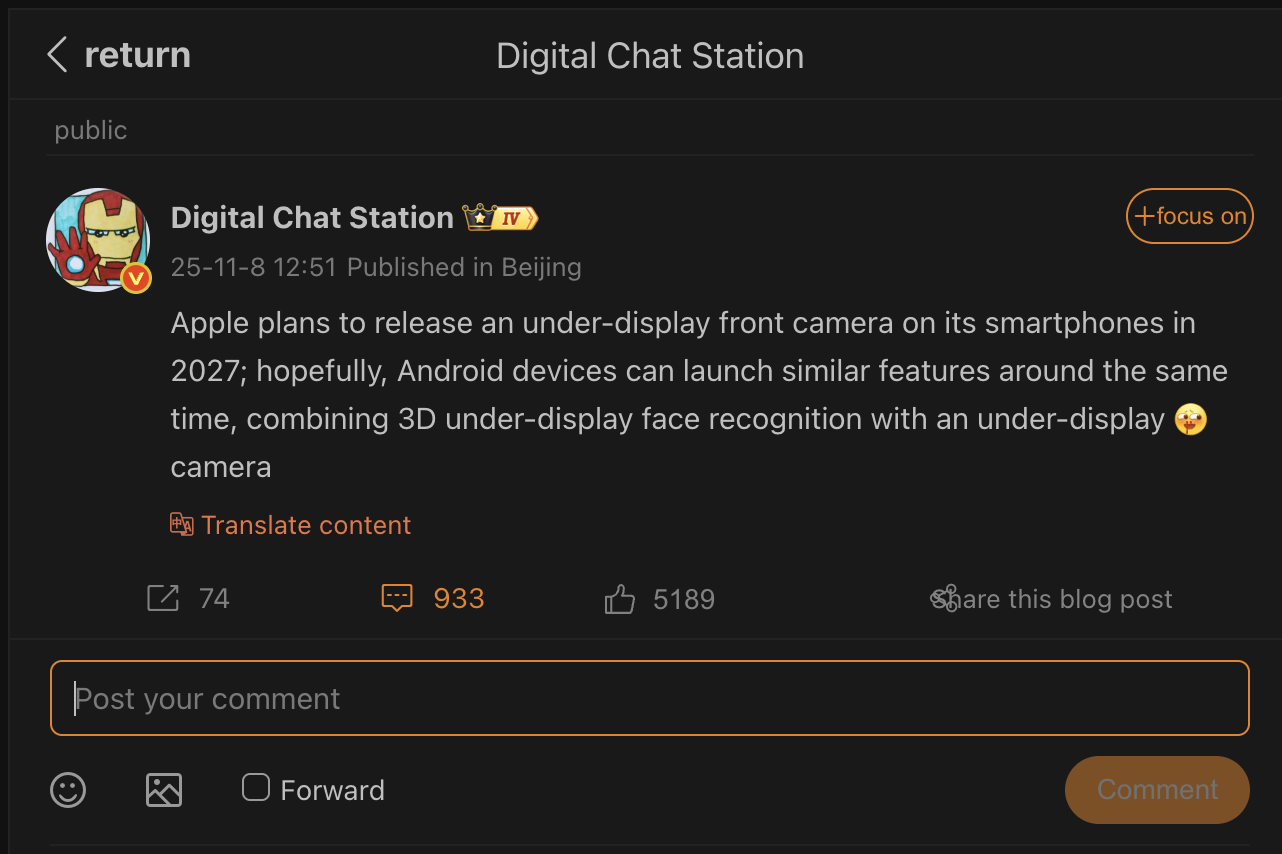
Task: Follow the account via 'focus on' button
Action: click(1189, 215)
